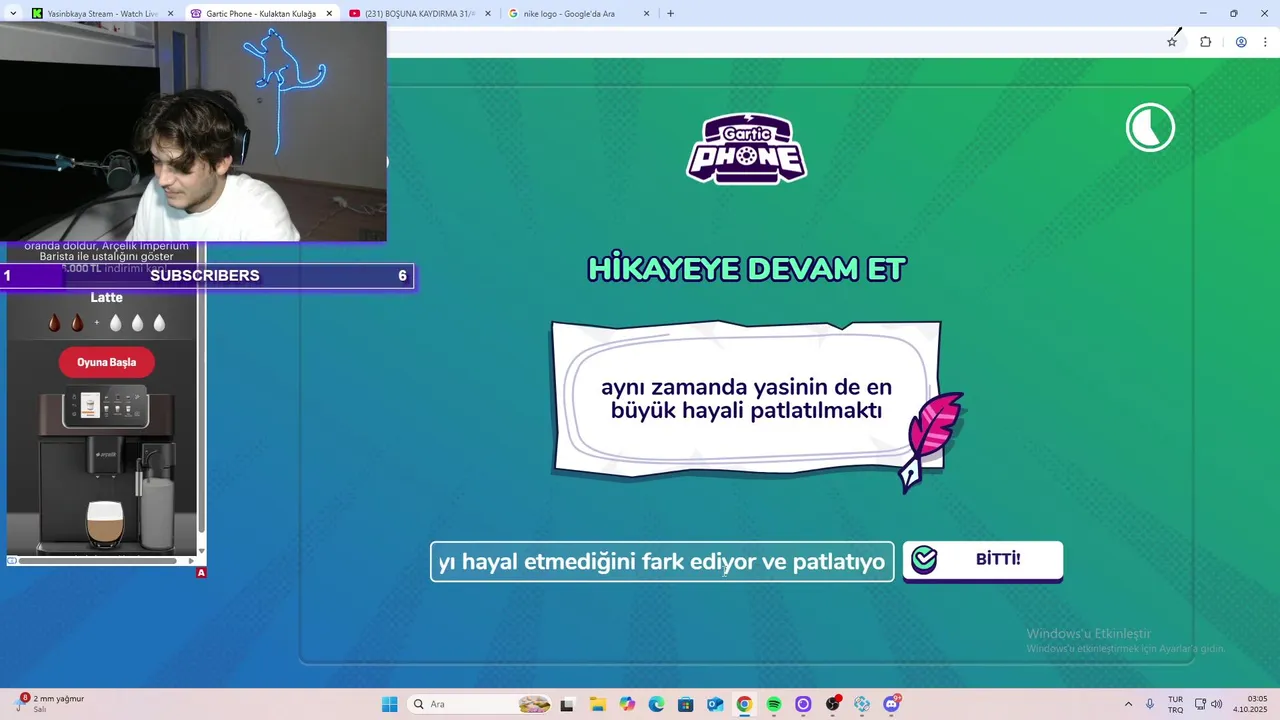The width and height of the screenshot is (1280, 720).
Task: Launch Copilot from the taskbar
Action: click(627, 704)
